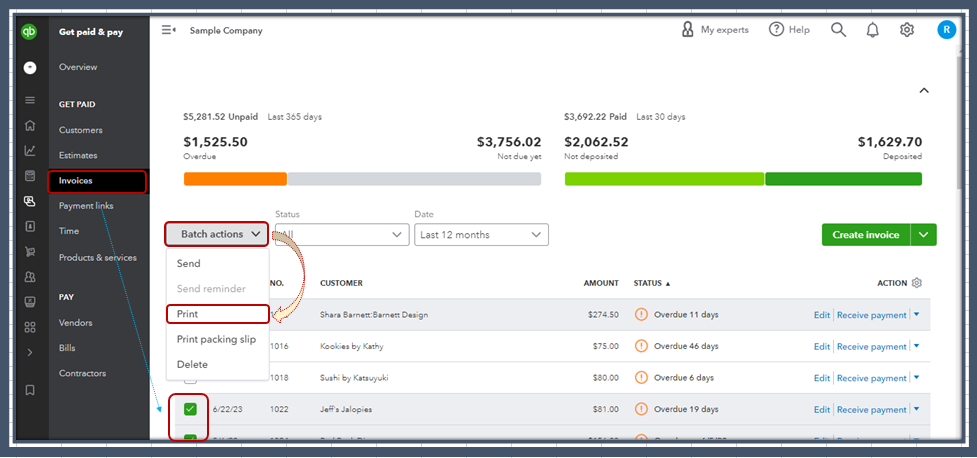Open the hamburger menu icon in left rail
The height and width of the screenshot is (458, 977).
click(29, 100)
